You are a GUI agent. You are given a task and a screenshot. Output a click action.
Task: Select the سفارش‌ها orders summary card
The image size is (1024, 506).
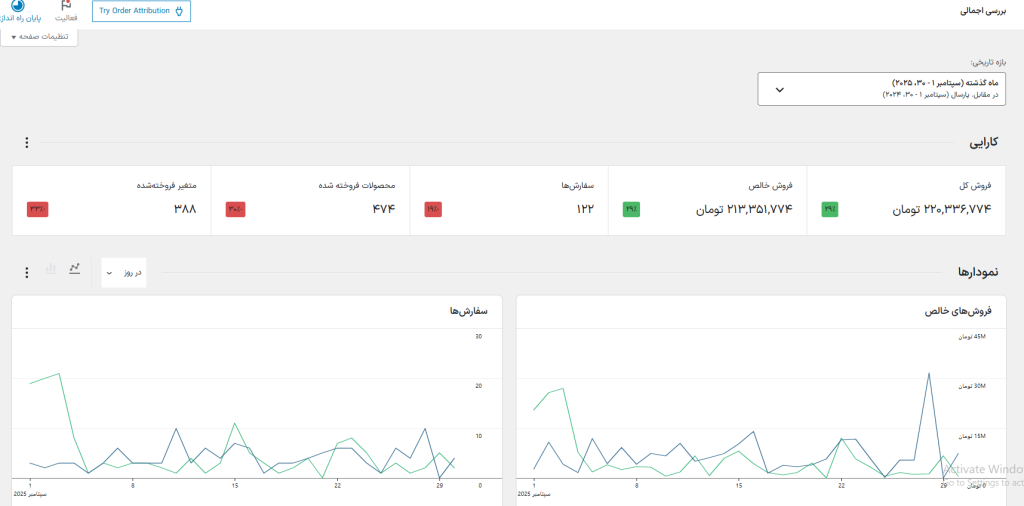tap(509, 200)
